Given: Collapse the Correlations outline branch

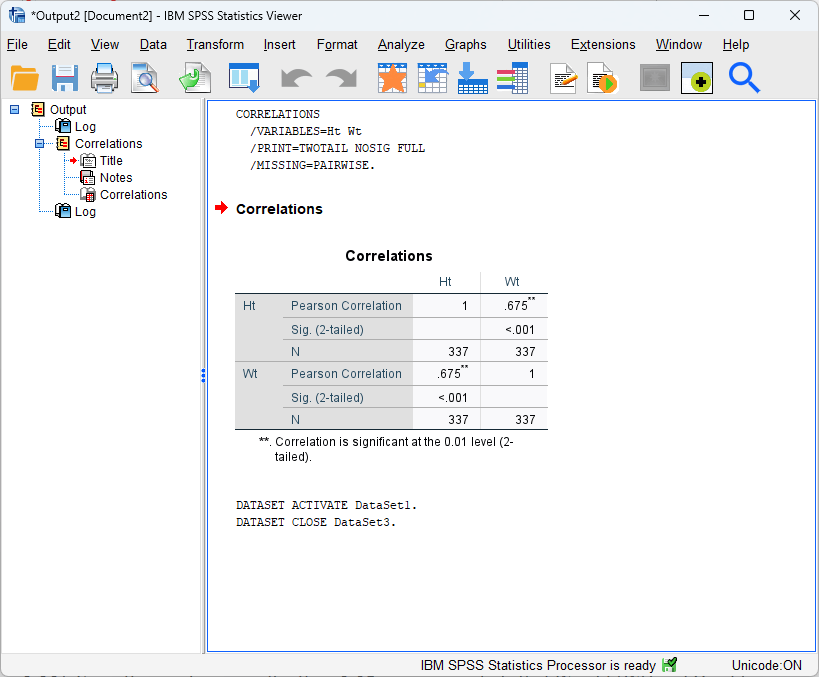Looking at the screenshot, I should point(38,143).
